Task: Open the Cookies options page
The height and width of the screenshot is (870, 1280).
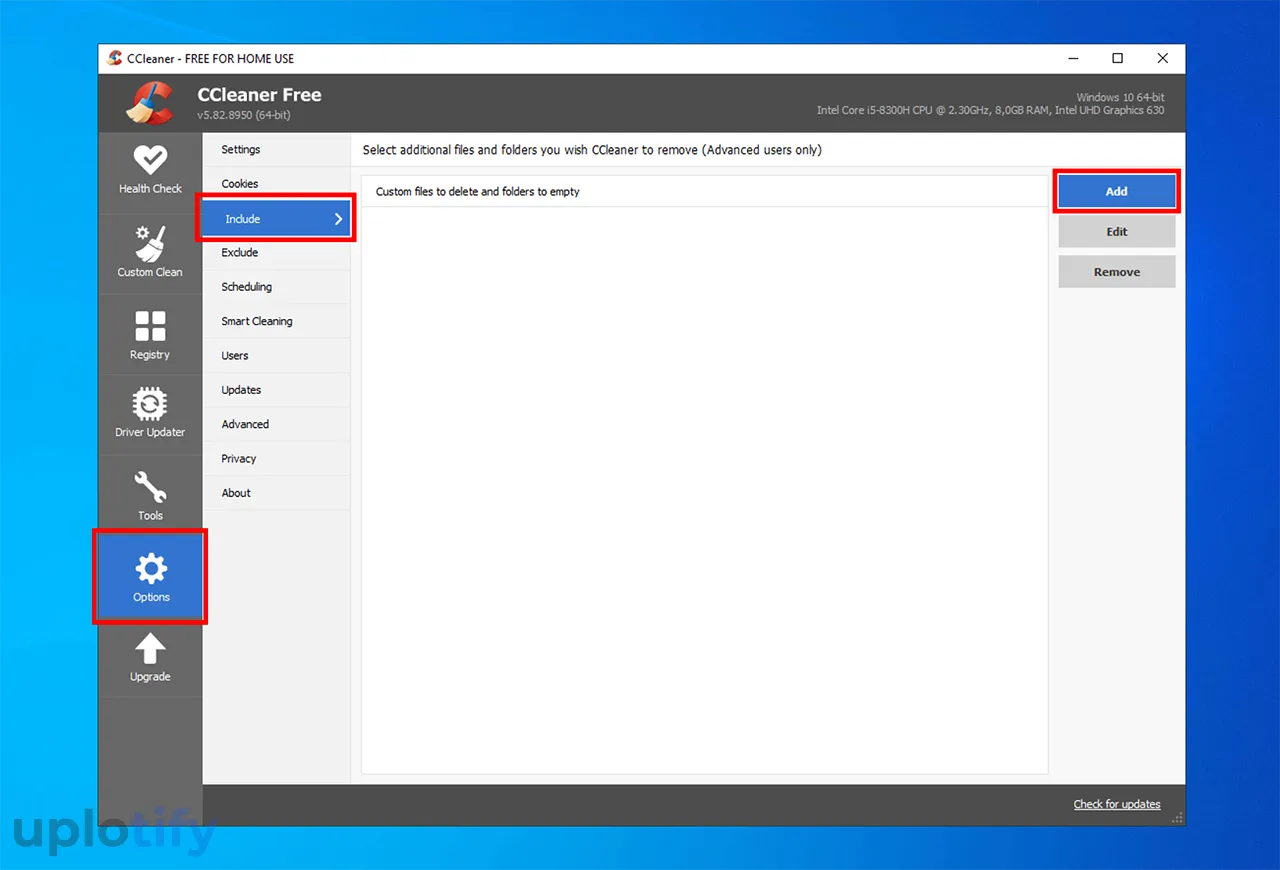Action: click(276, 184)
